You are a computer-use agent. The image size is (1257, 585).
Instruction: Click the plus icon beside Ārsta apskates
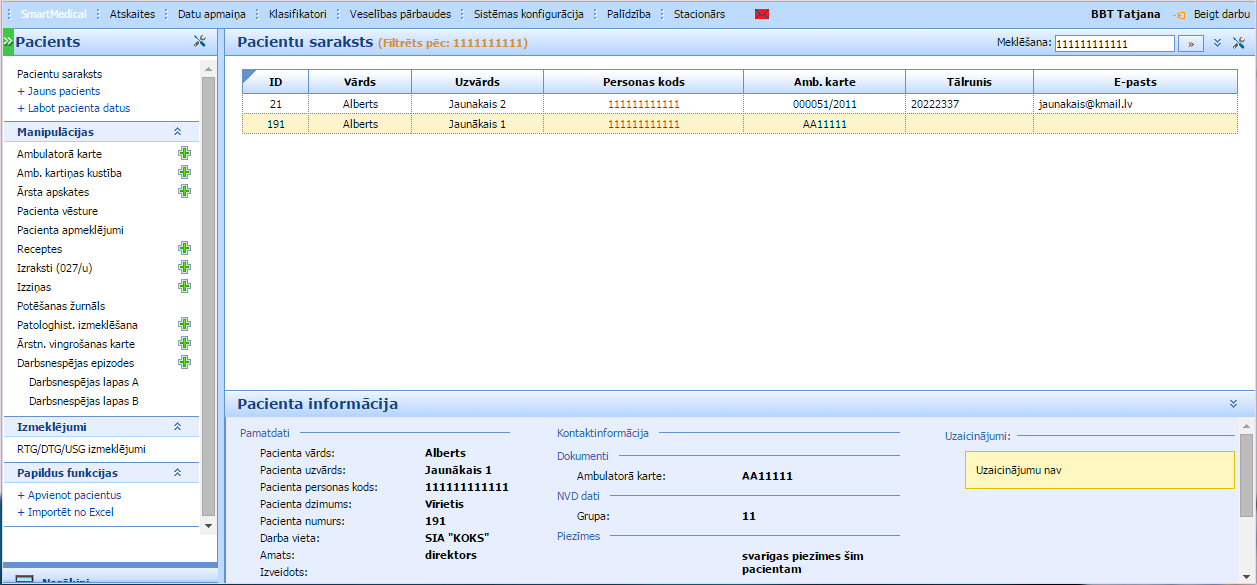[x=184, y=192]
